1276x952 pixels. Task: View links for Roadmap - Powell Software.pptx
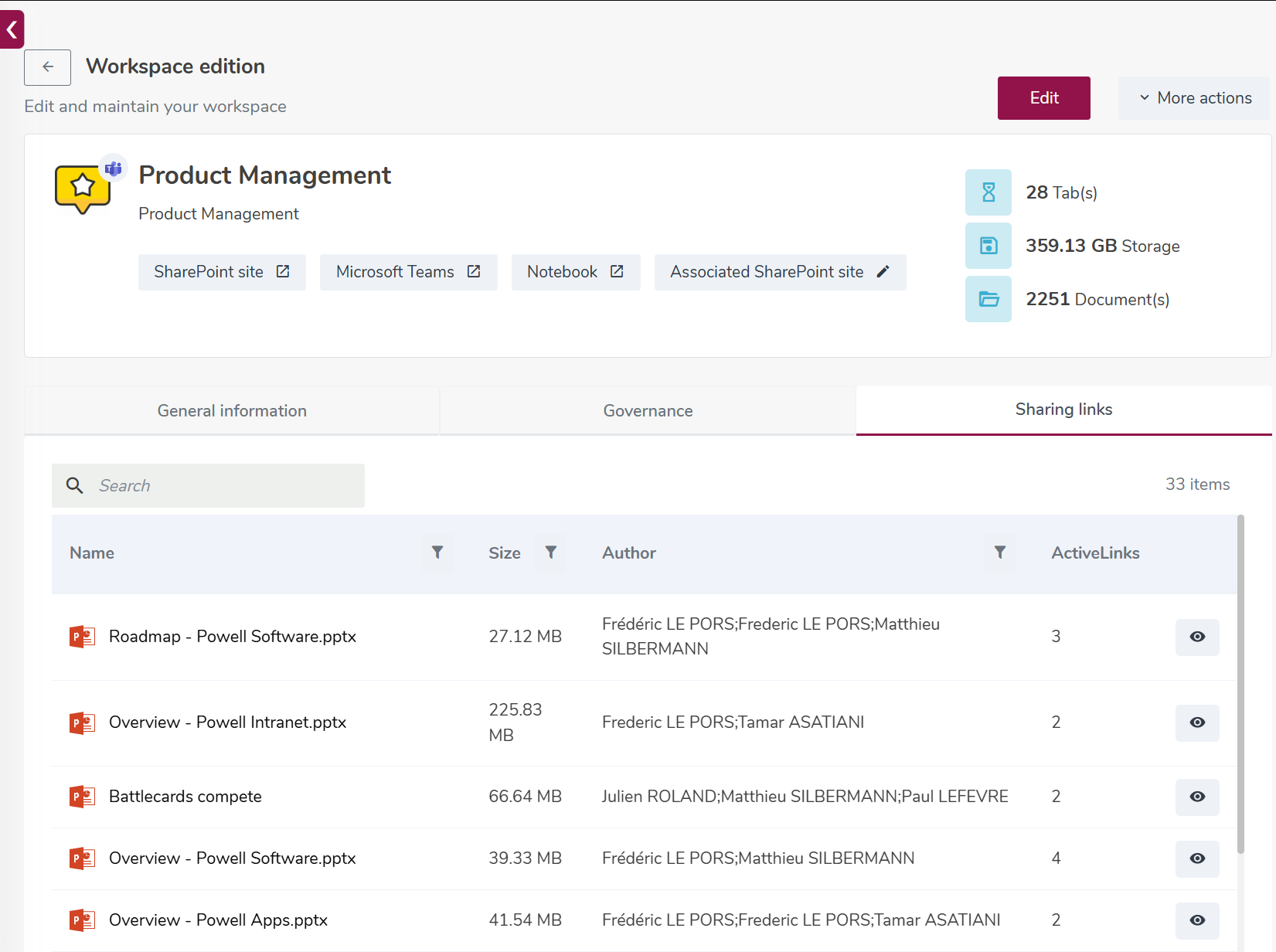click(x=1197, y=637)
